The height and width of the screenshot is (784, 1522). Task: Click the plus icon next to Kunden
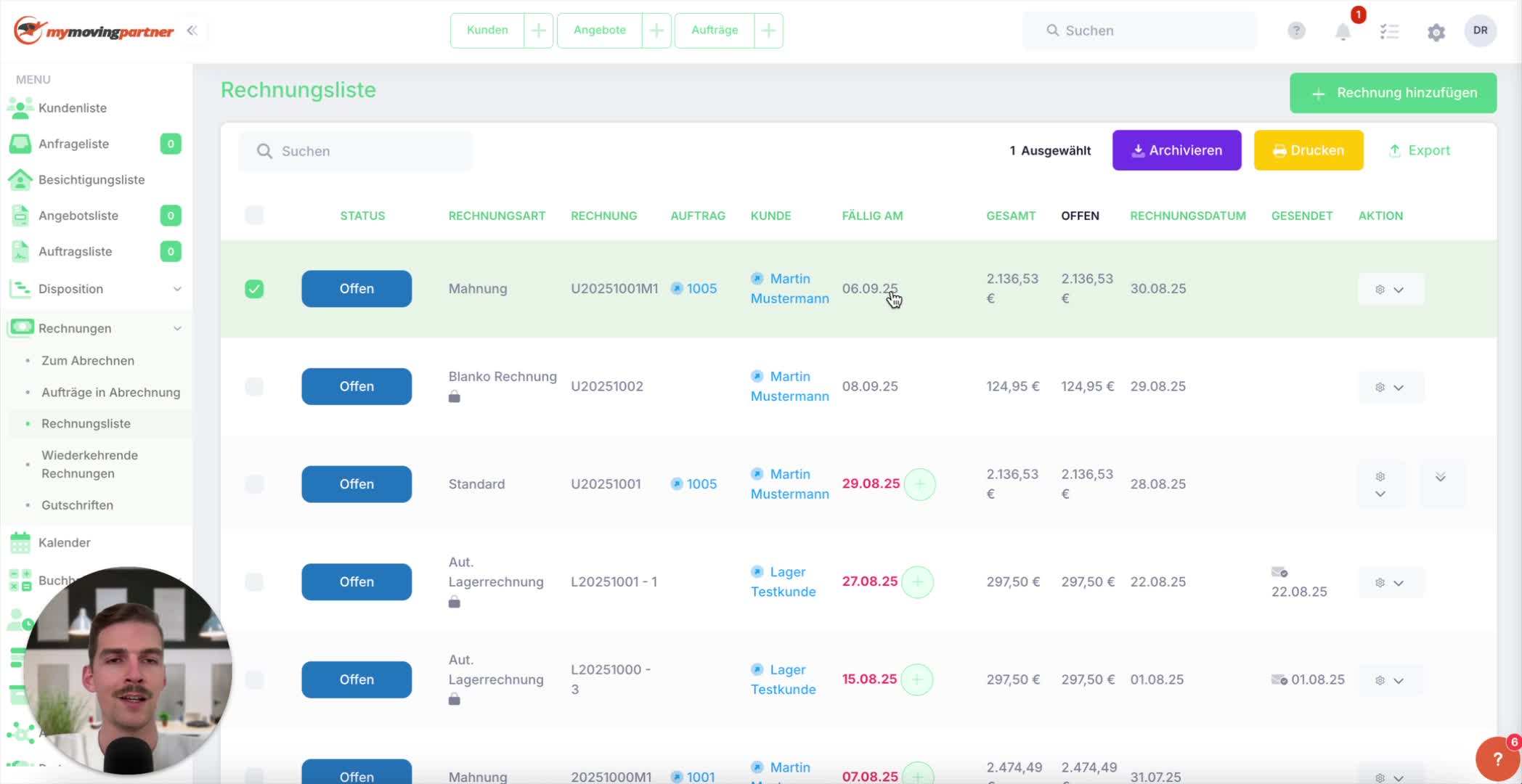(x=538, y=30)
